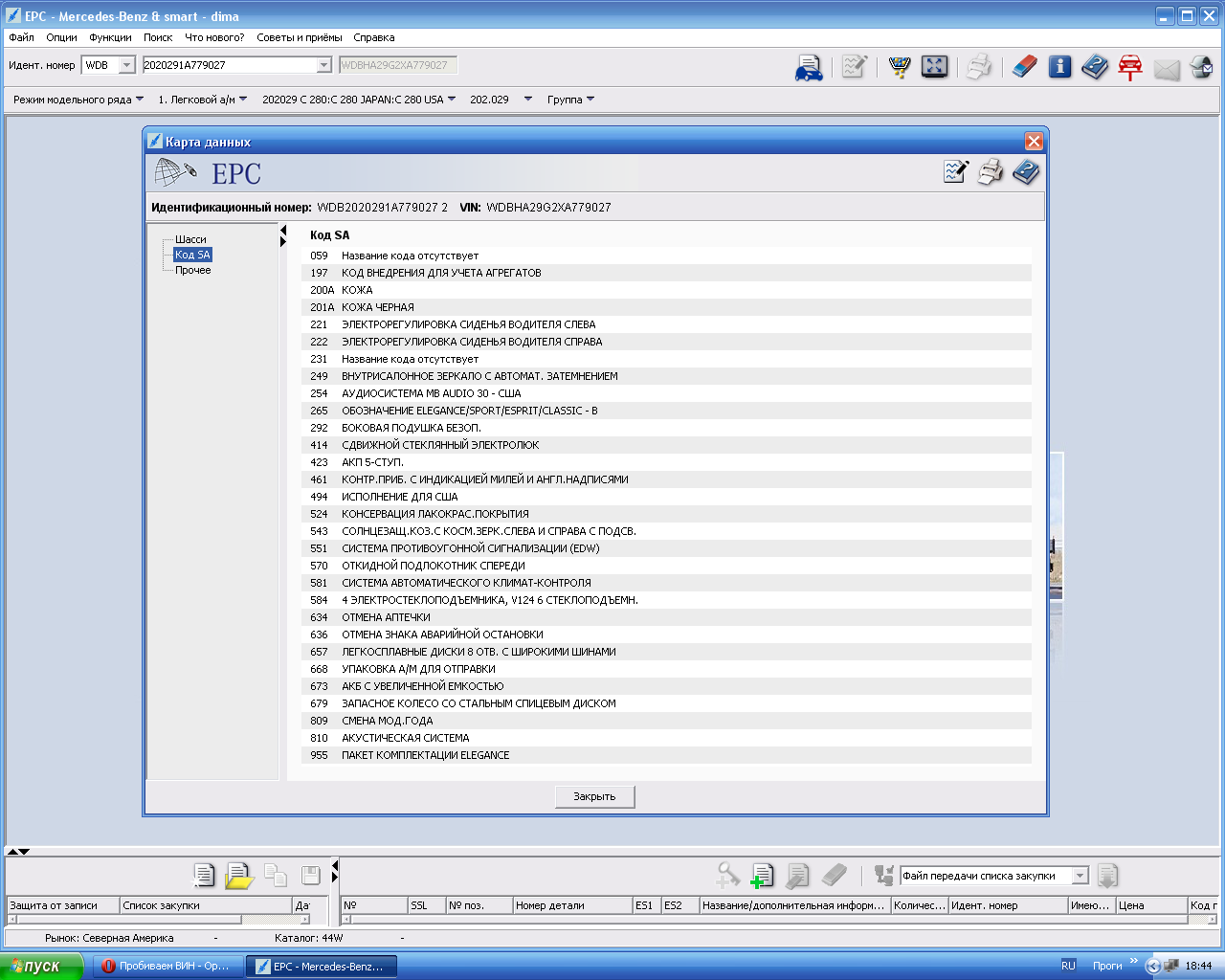Click the greyed eraser icon in parts panel
Screen dimensions: 1225x980
(x=835, y=875)
